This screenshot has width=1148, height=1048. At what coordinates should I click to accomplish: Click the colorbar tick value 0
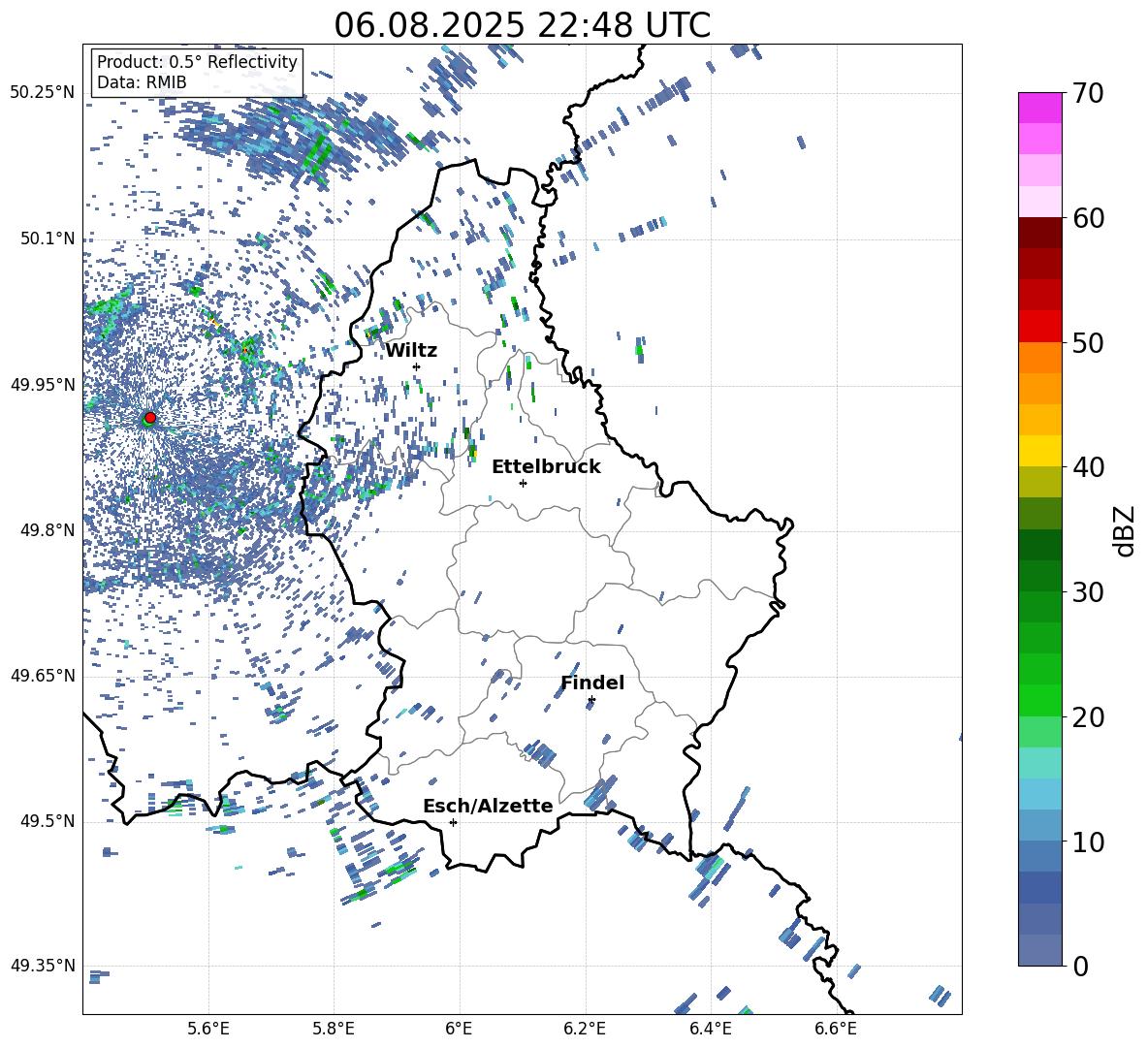1080,966
